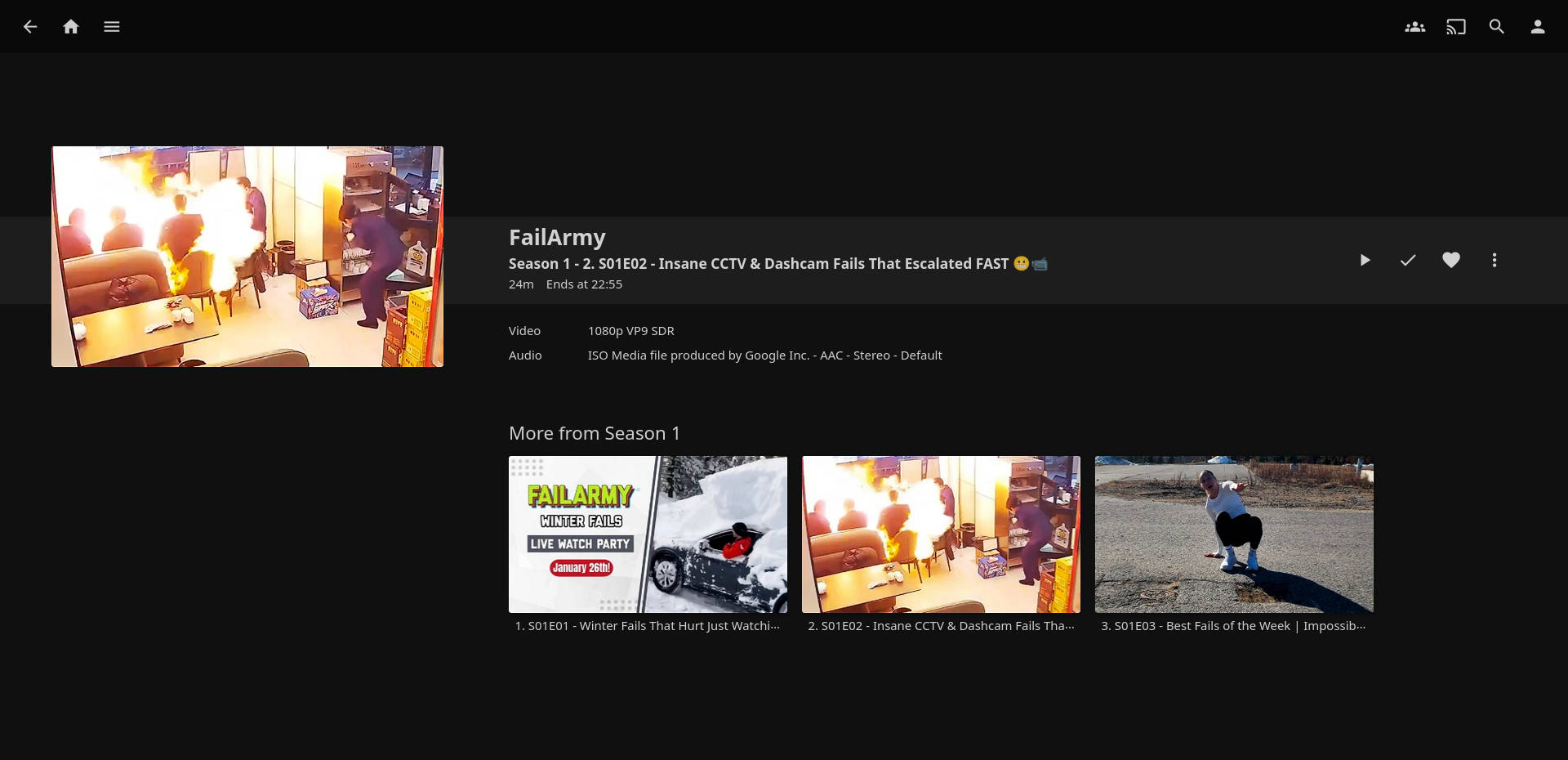
Task: Open the Home screen
Action: click(71, 27)
